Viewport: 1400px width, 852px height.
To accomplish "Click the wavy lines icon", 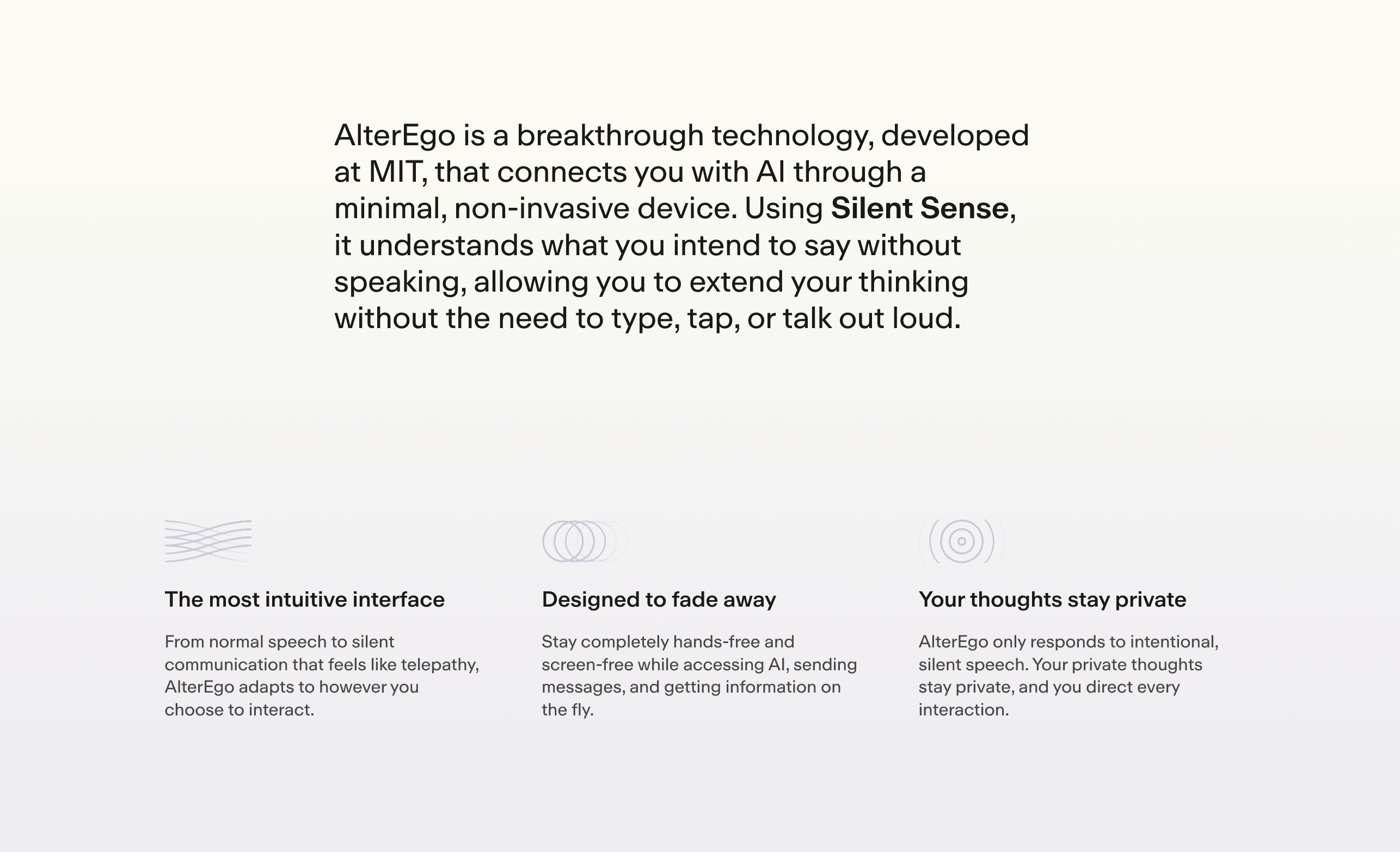I will pos(208,541).
